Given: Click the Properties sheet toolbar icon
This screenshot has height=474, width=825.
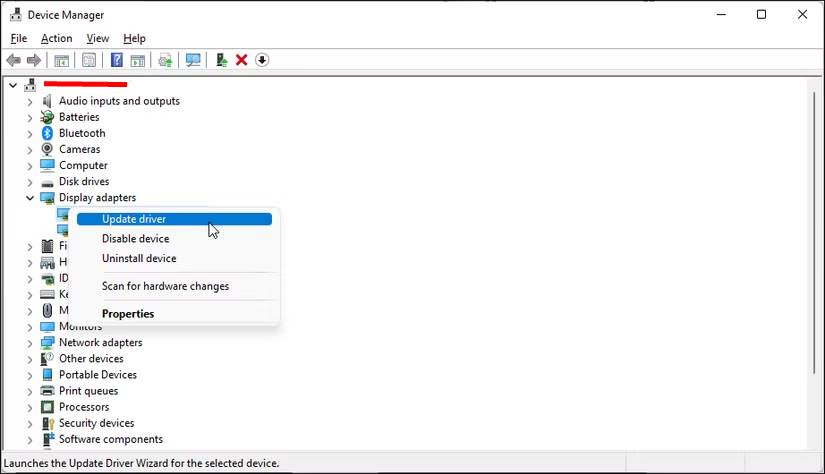Looking at the screenshot, I should 89,60.
